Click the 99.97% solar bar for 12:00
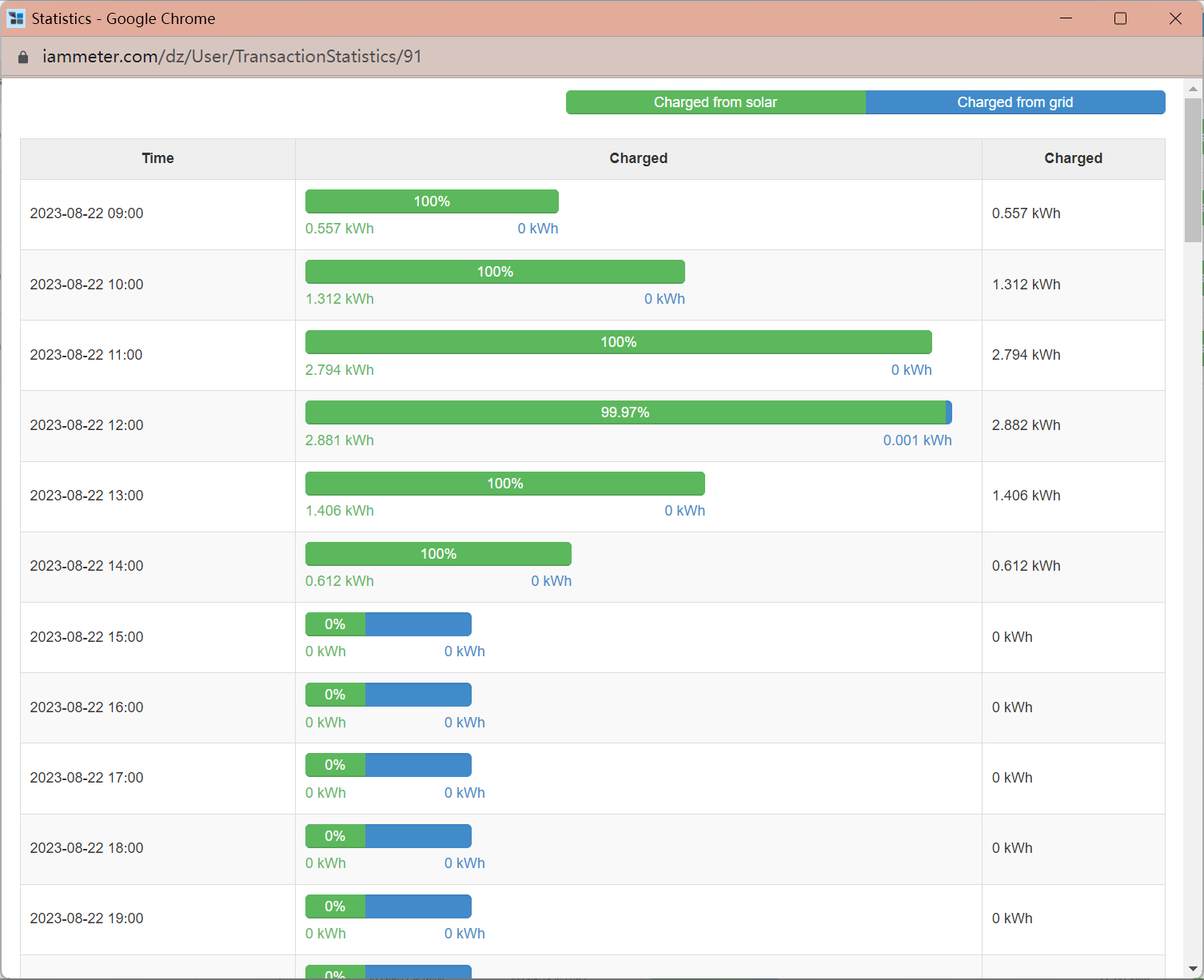Screen dimensions: 1204x980 pos(624,412)
